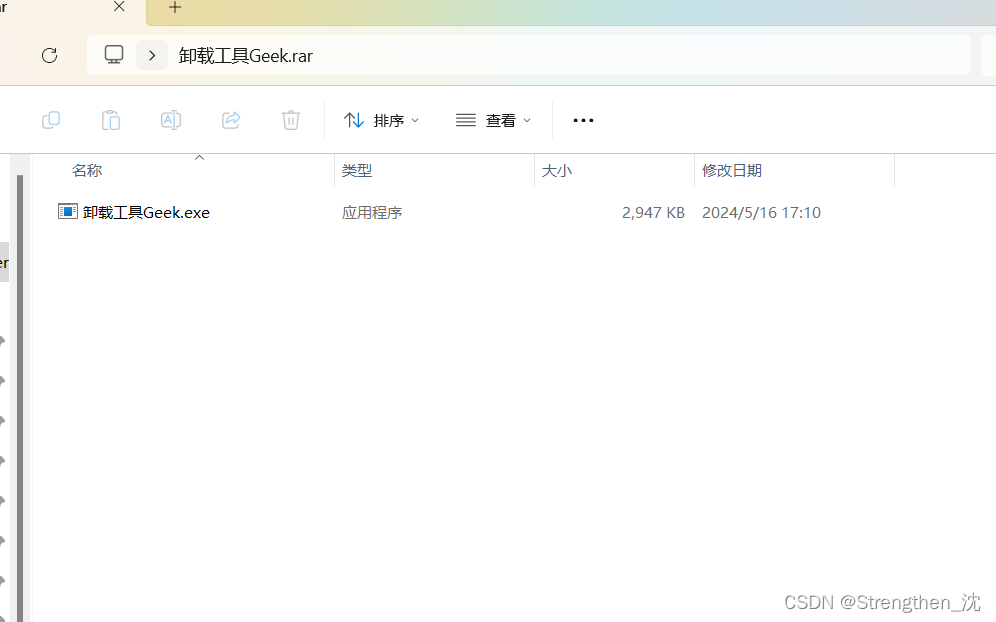Click the Paste toolbar icon

111,120
